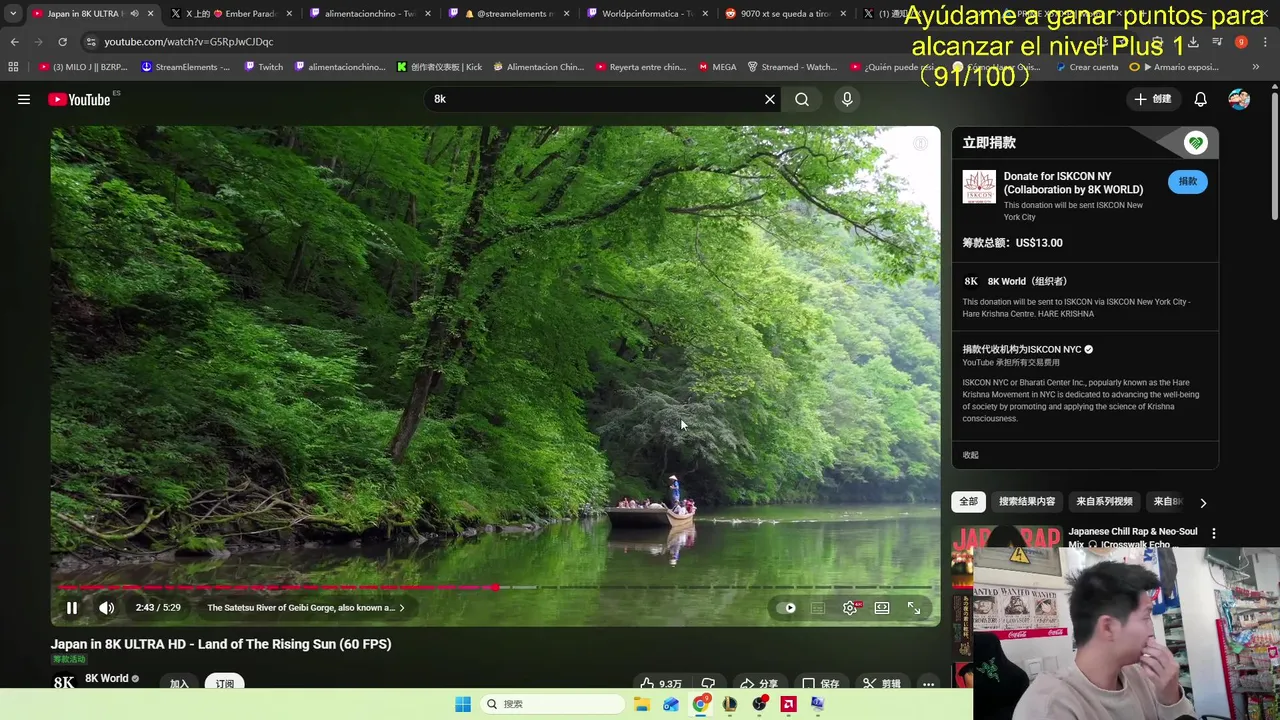
Task: Open the Windows Start menu
Action: [x=463, y=704]
